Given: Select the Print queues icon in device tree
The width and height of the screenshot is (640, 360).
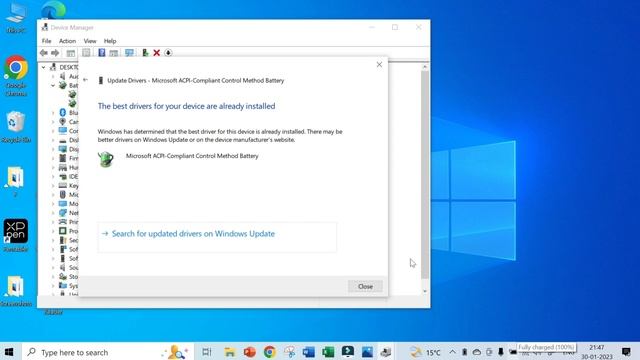Looking at the screenshot, I should click(x=62, y=222).
